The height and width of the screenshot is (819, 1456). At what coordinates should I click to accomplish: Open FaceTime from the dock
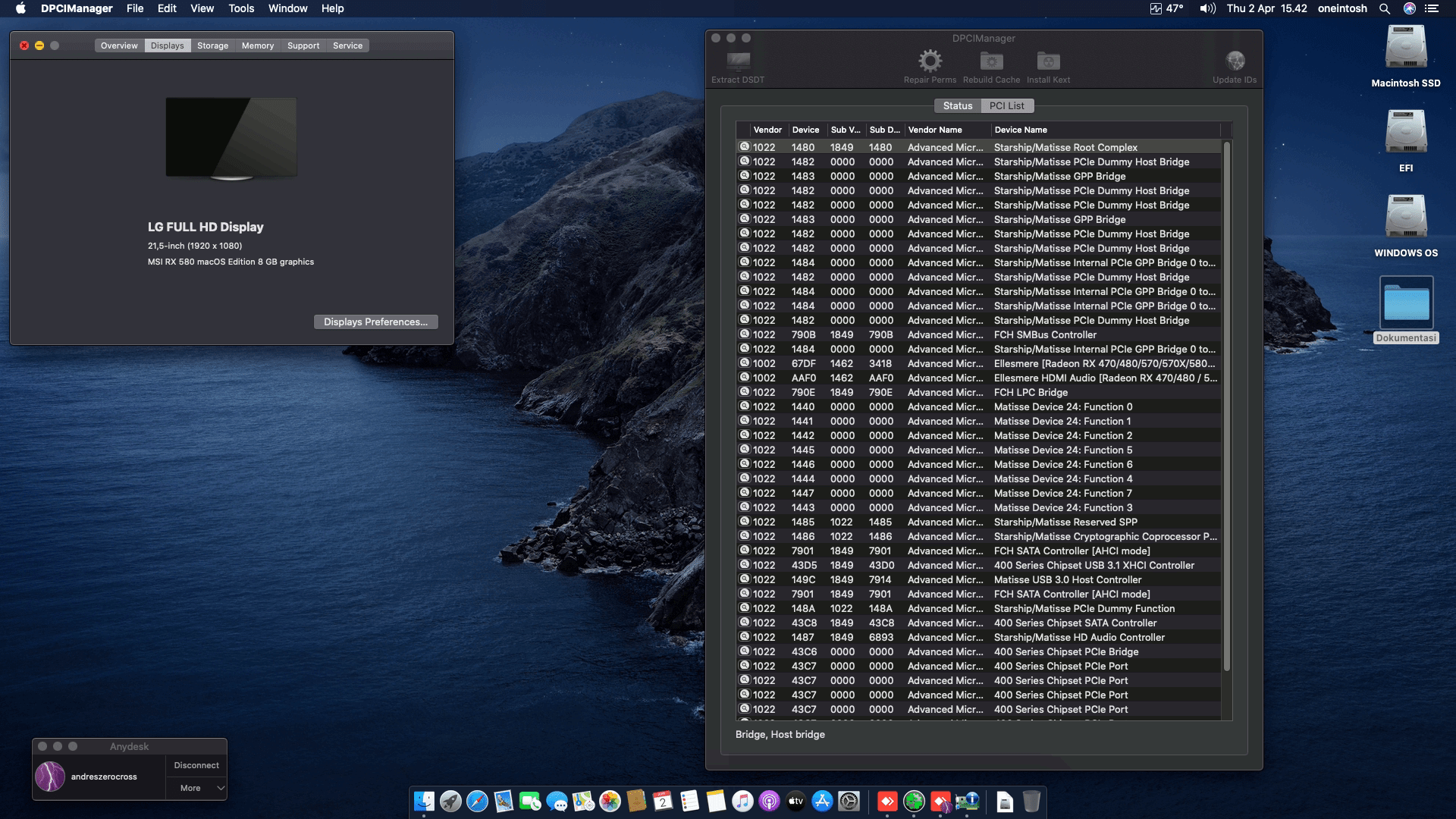point(530,801)
